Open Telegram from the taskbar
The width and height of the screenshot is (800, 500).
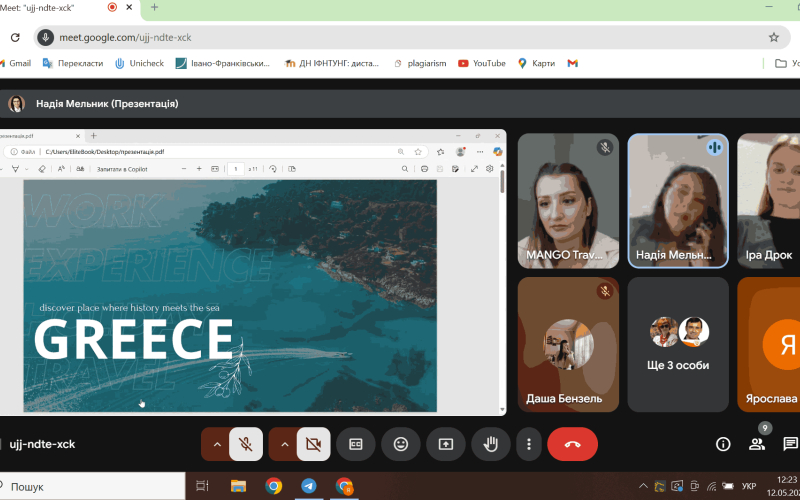308,486
